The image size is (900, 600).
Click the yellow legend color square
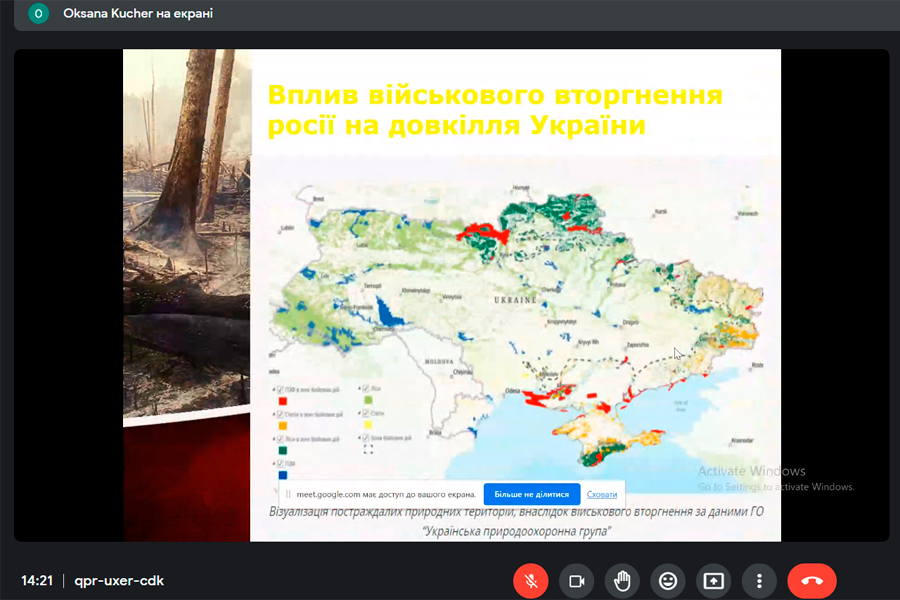click(x=368, y=425)
